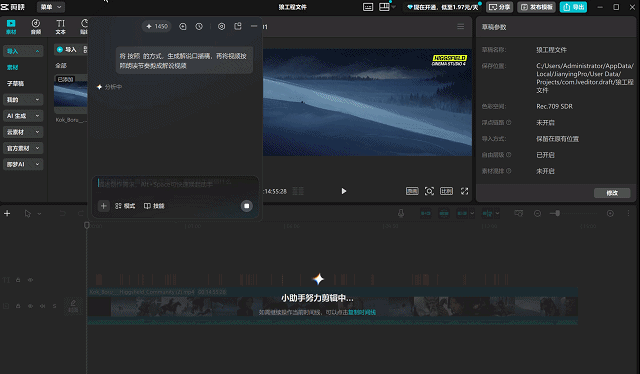This screenshot has width=640, height=374.
Task: Click the 导出 export button
Action: pyautogui.click(x=573, y=7)
